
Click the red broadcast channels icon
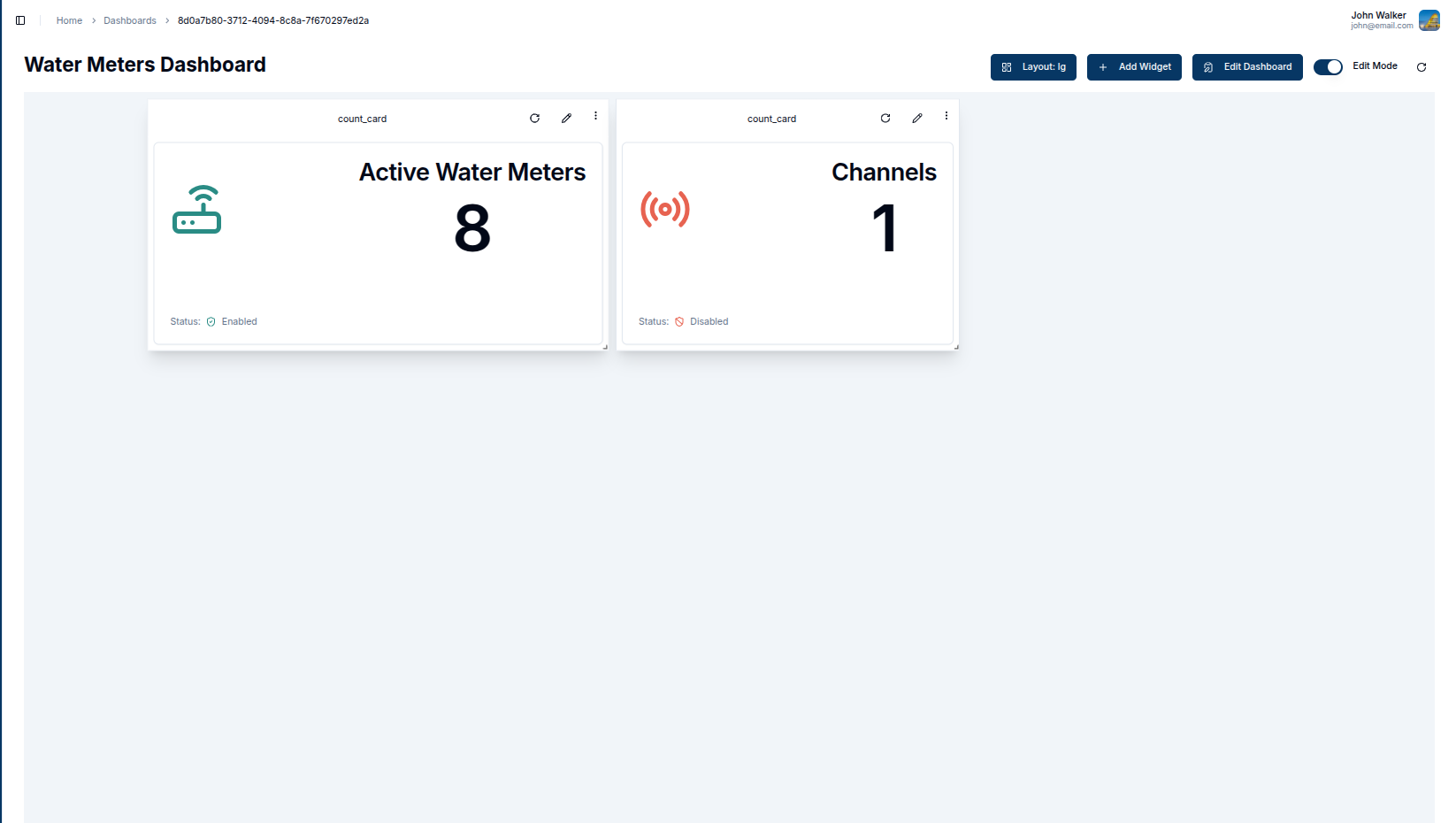click(664, 210)
